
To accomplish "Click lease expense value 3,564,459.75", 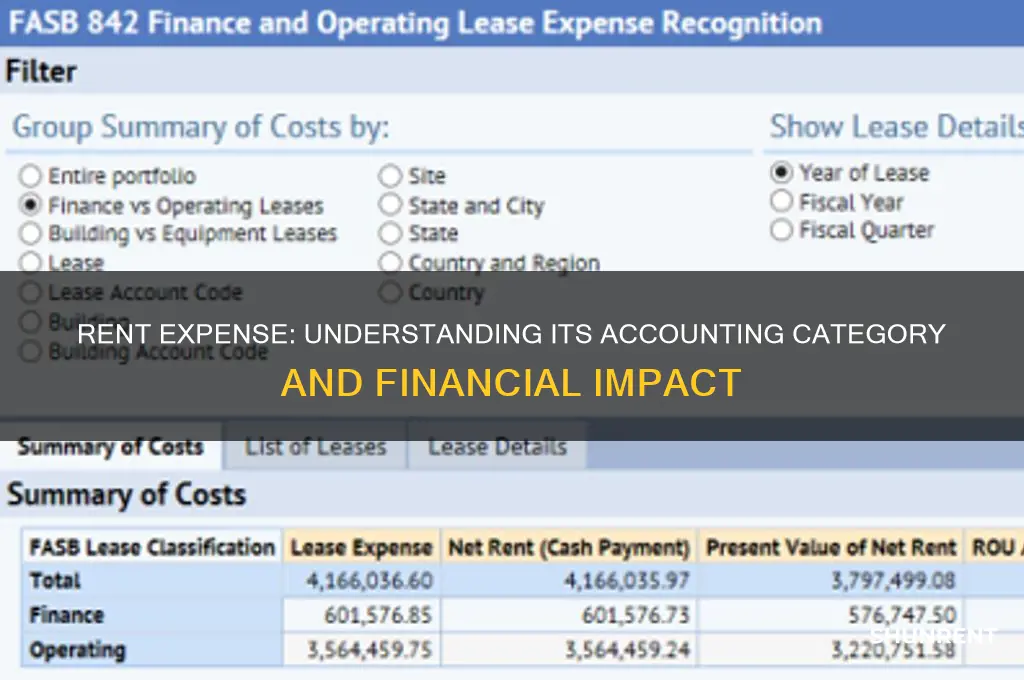I will (370, 650).
